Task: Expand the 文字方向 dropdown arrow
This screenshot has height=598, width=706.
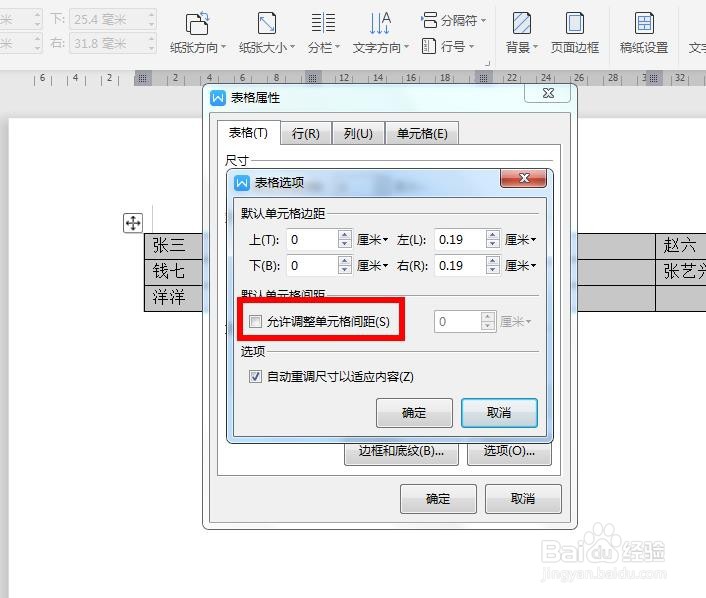Action: tap(407, 47)
